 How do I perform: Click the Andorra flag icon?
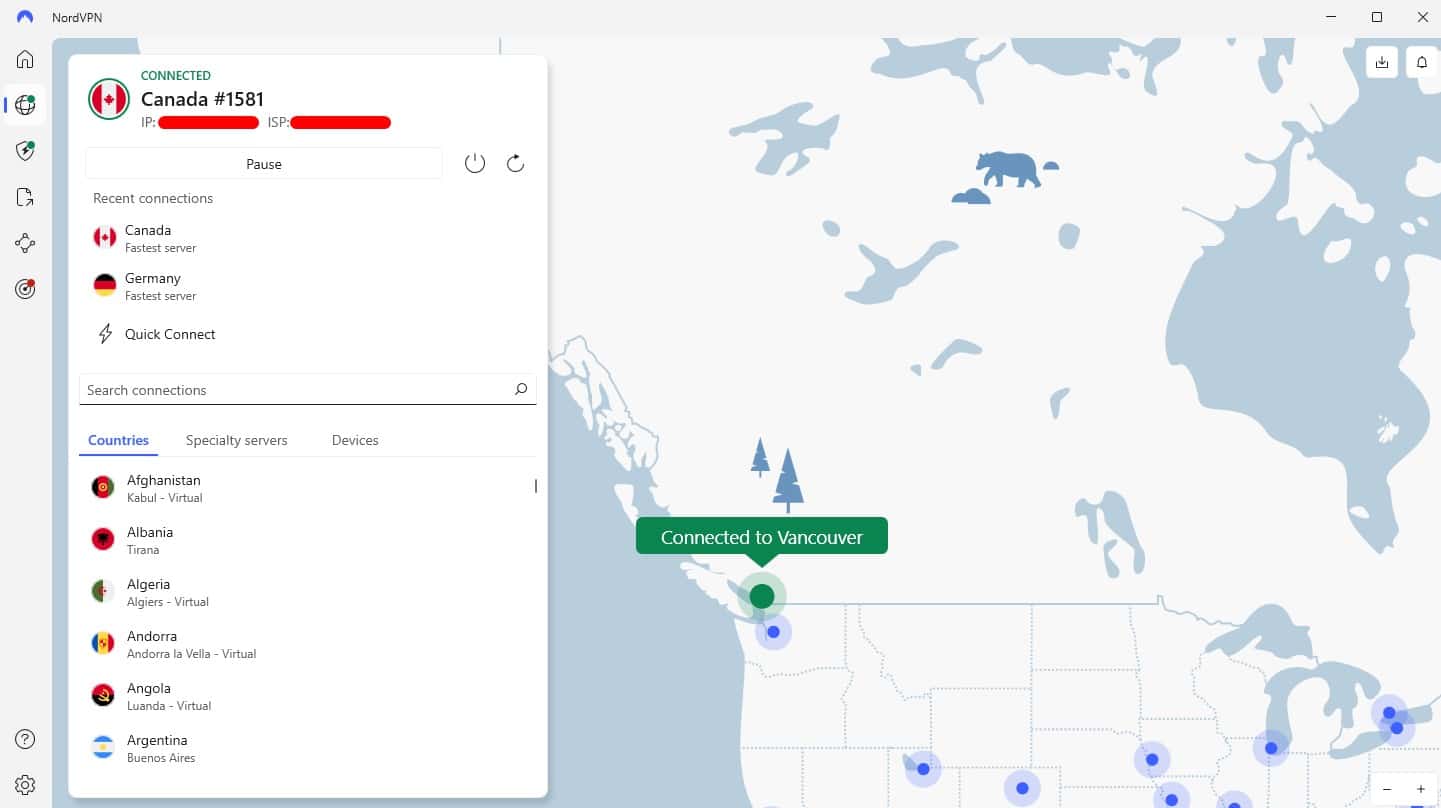click(x=103, y=644)
